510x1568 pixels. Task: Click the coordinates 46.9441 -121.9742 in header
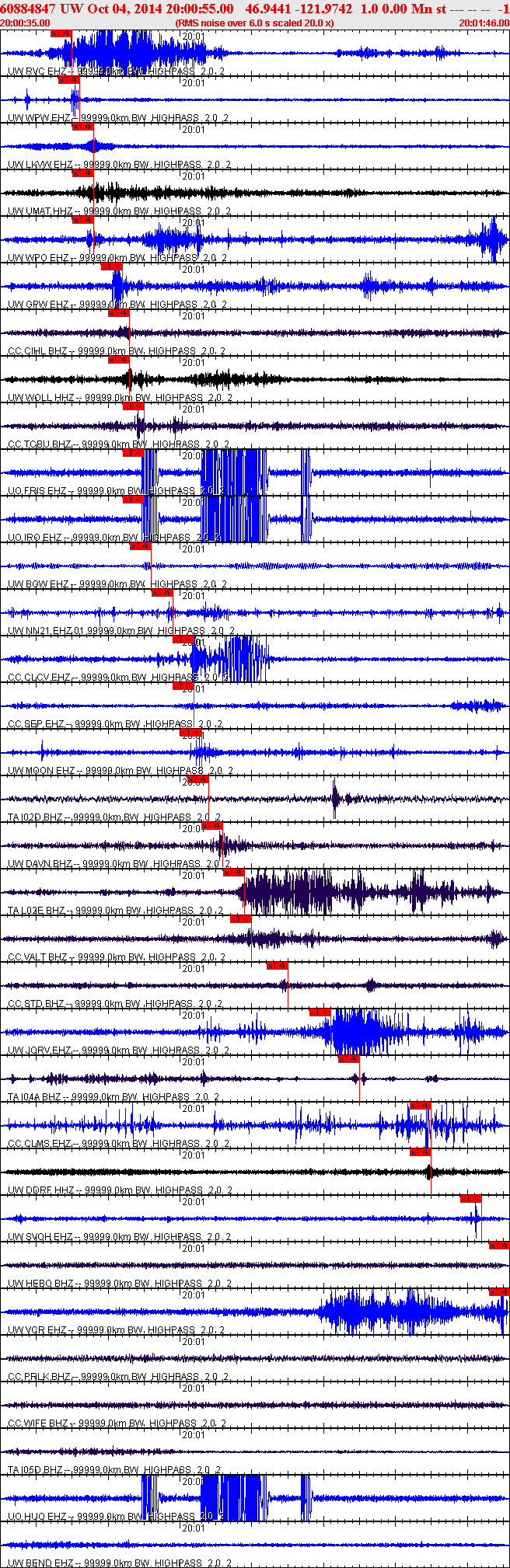[x=299, y=8]
